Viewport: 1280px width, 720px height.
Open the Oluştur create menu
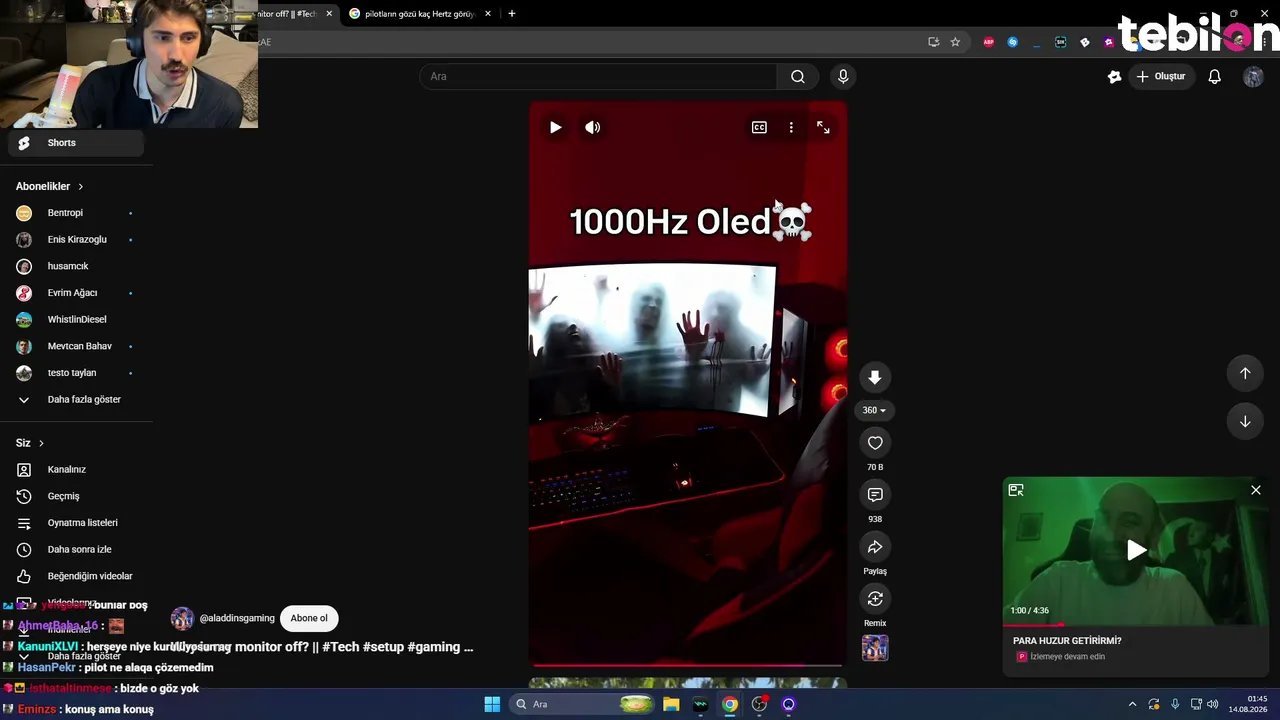pyautogui.click(x=1161, y=76)
